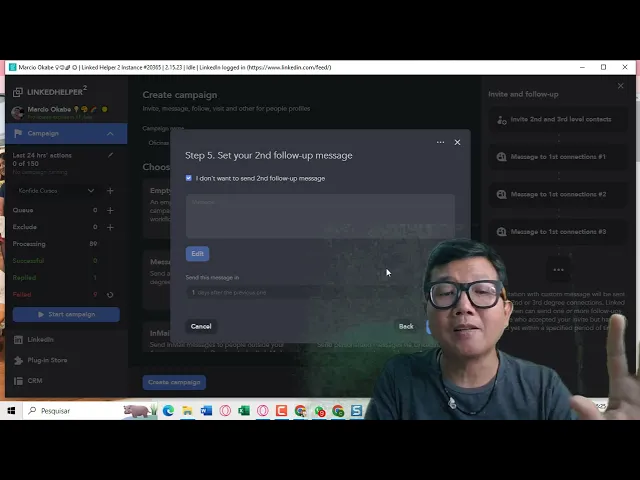Click the Windows Start button
Image resolution: width=640 pixels, height=480 pixels.
(x=11, y=411)
